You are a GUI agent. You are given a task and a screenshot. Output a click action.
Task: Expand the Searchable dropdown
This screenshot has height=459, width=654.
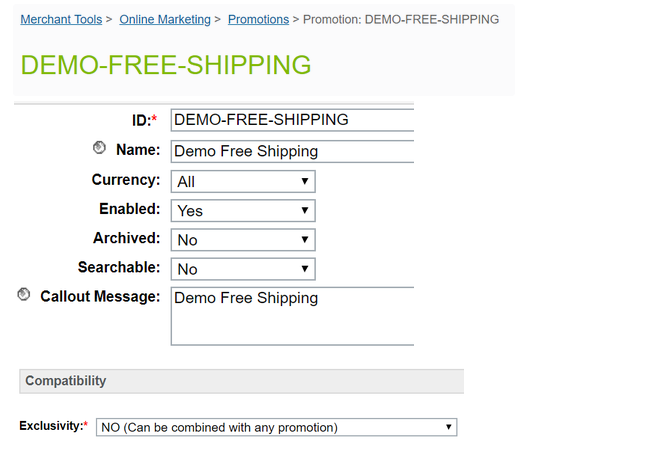(x=243, y=269)
